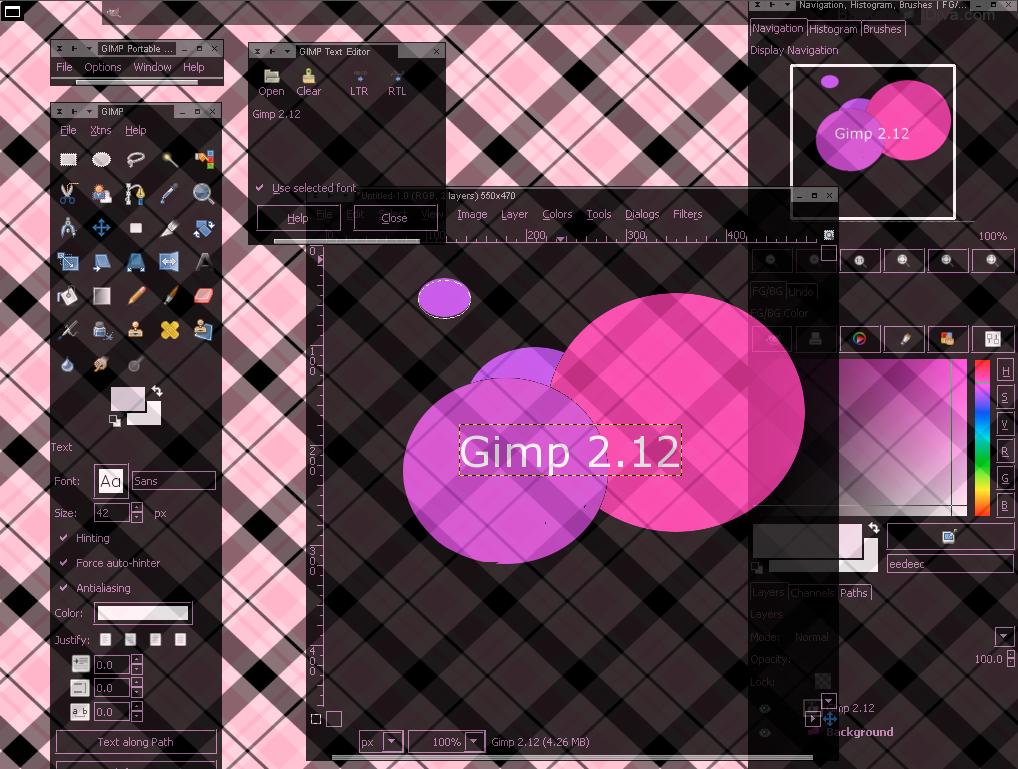This screenshot has width=1018, height=769.
Task: Select the Eraser tool
Action: pyautogui.click(x=204, y=296)
